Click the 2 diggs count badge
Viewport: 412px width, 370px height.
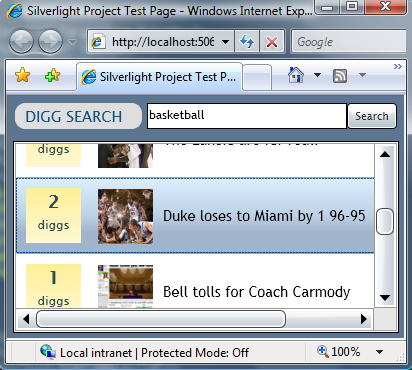(x=53, y=215)
